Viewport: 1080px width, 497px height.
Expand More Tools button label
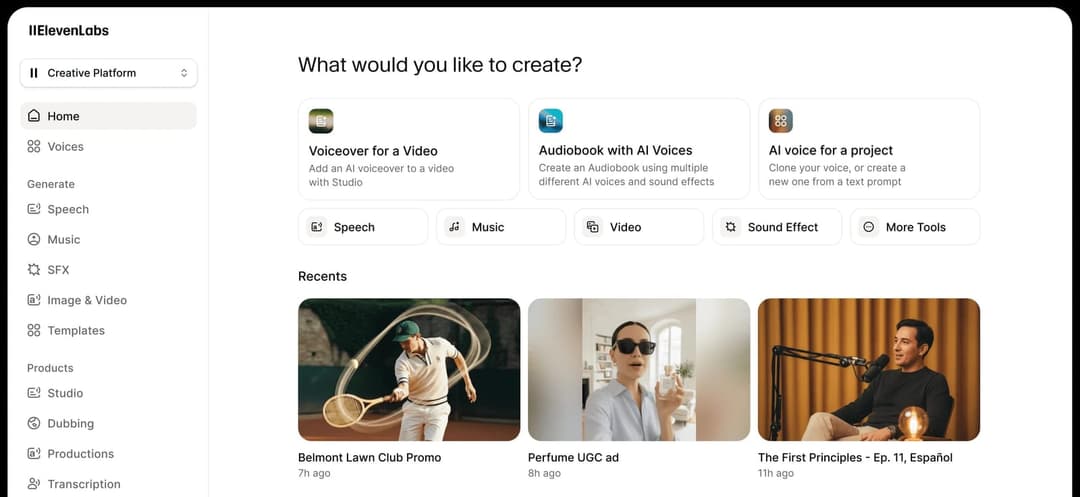coord(916,227)
